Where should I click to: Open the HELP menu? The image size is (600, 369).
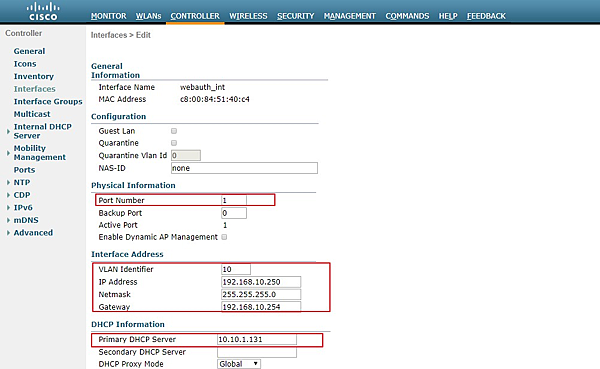(448, 16)
